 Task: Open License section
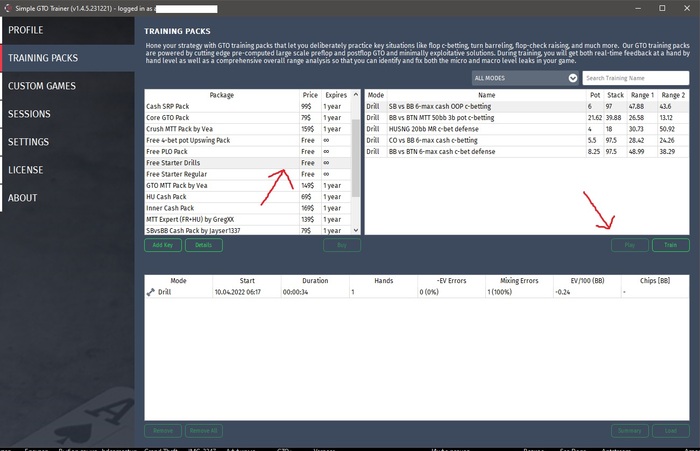click(x=67, y=170)
